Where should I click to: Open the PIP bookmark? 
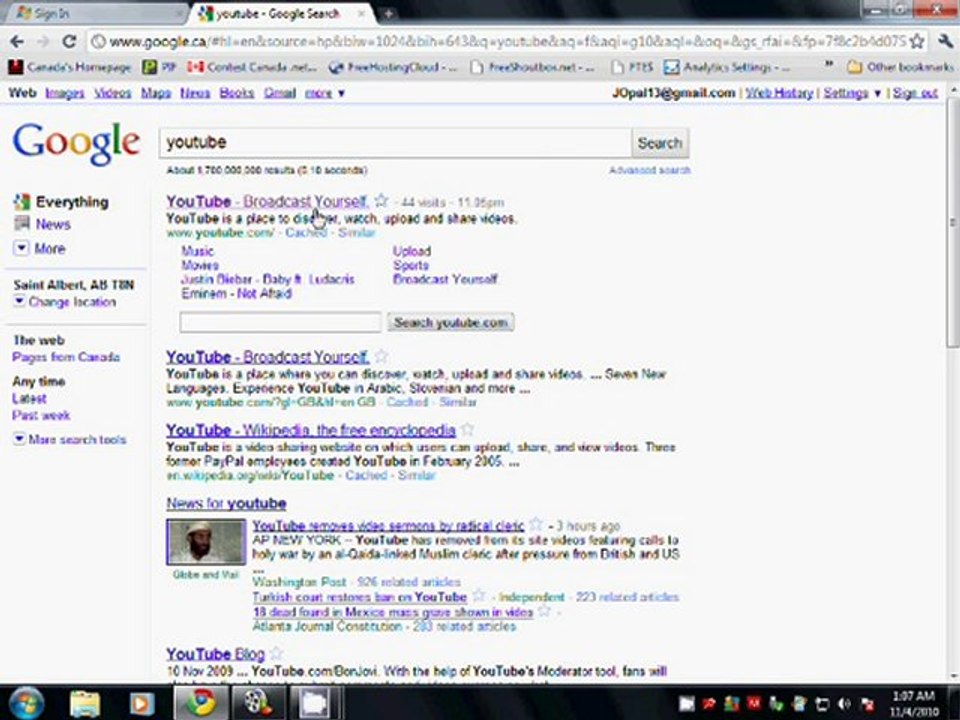(x=159, y=67)
